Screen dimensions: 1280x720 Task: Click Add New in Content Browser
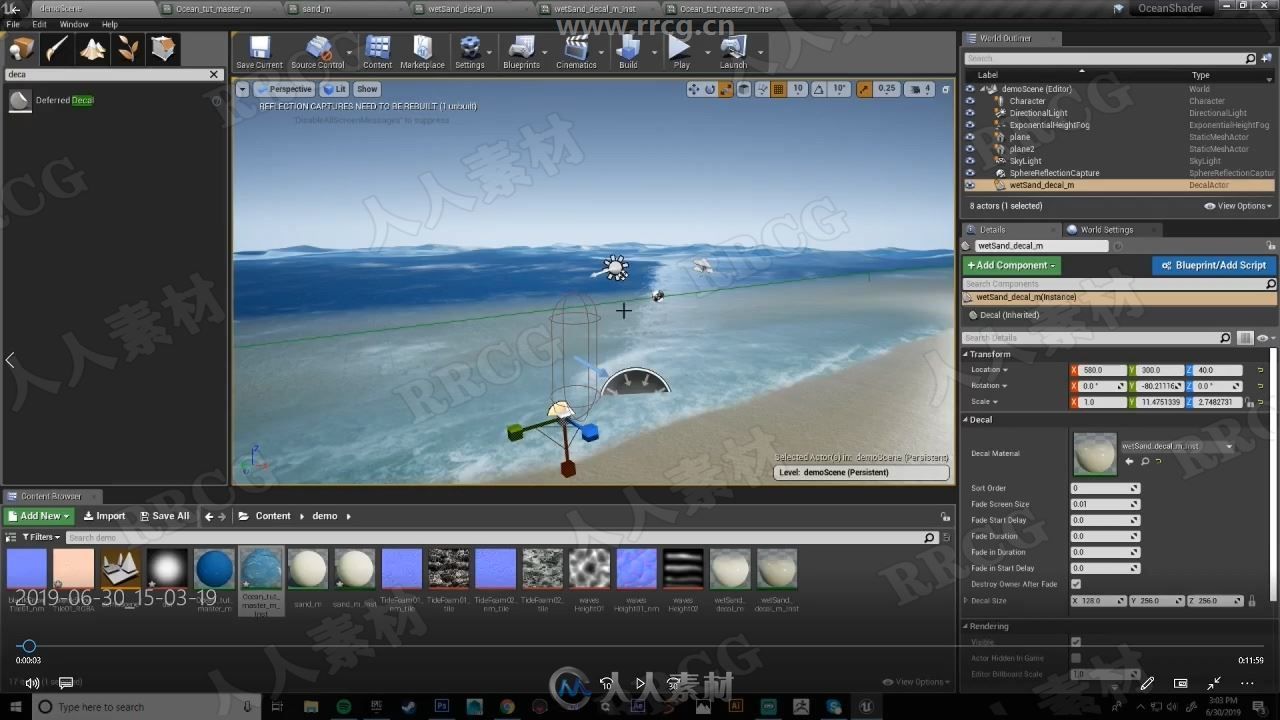click(x=39, y=516)
